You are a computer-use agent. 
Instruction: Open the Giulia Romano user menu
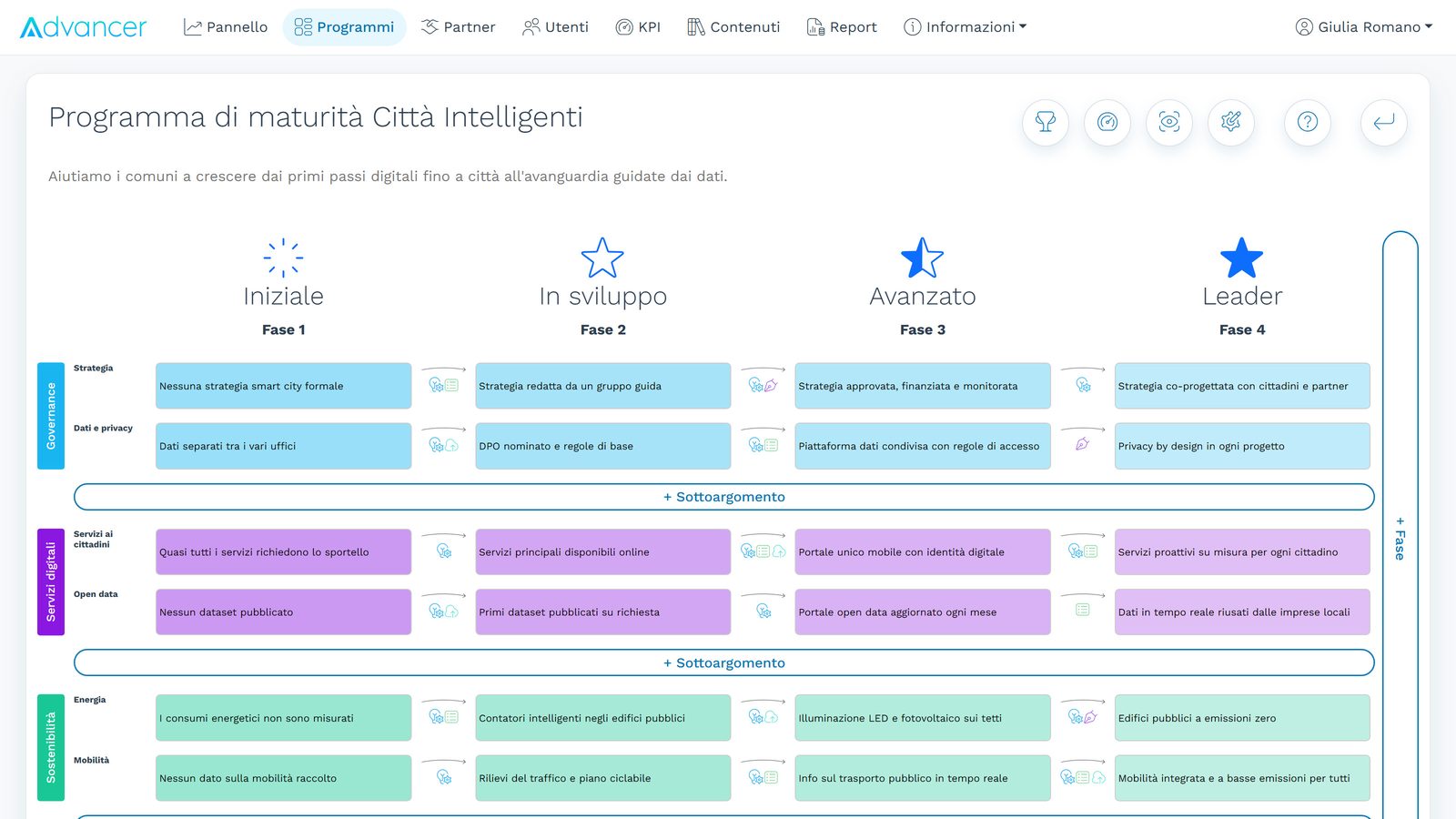coord(1363,27)
